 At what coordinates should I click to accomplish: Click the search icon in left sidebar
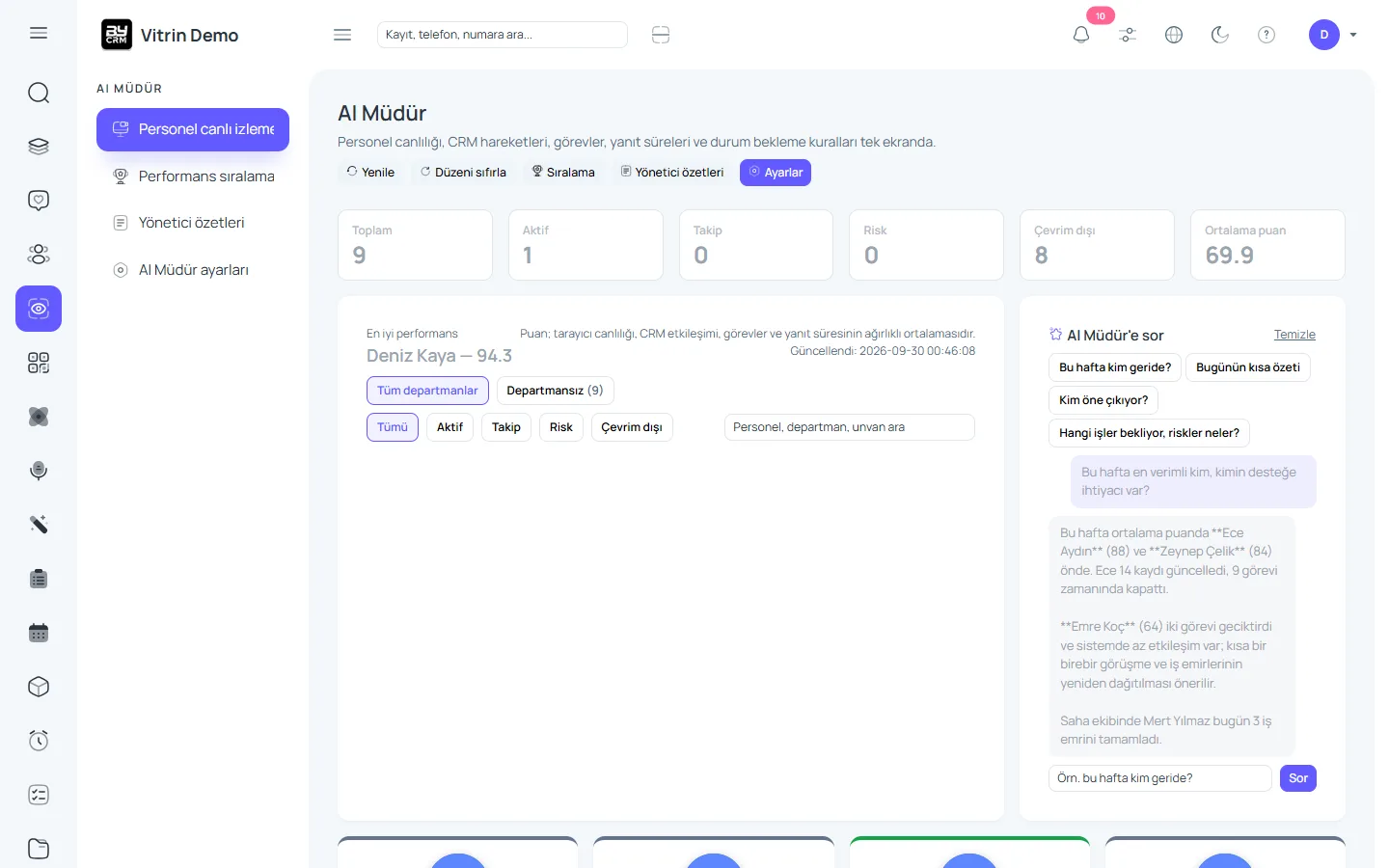pyautogui.click(x=39, y=93)
